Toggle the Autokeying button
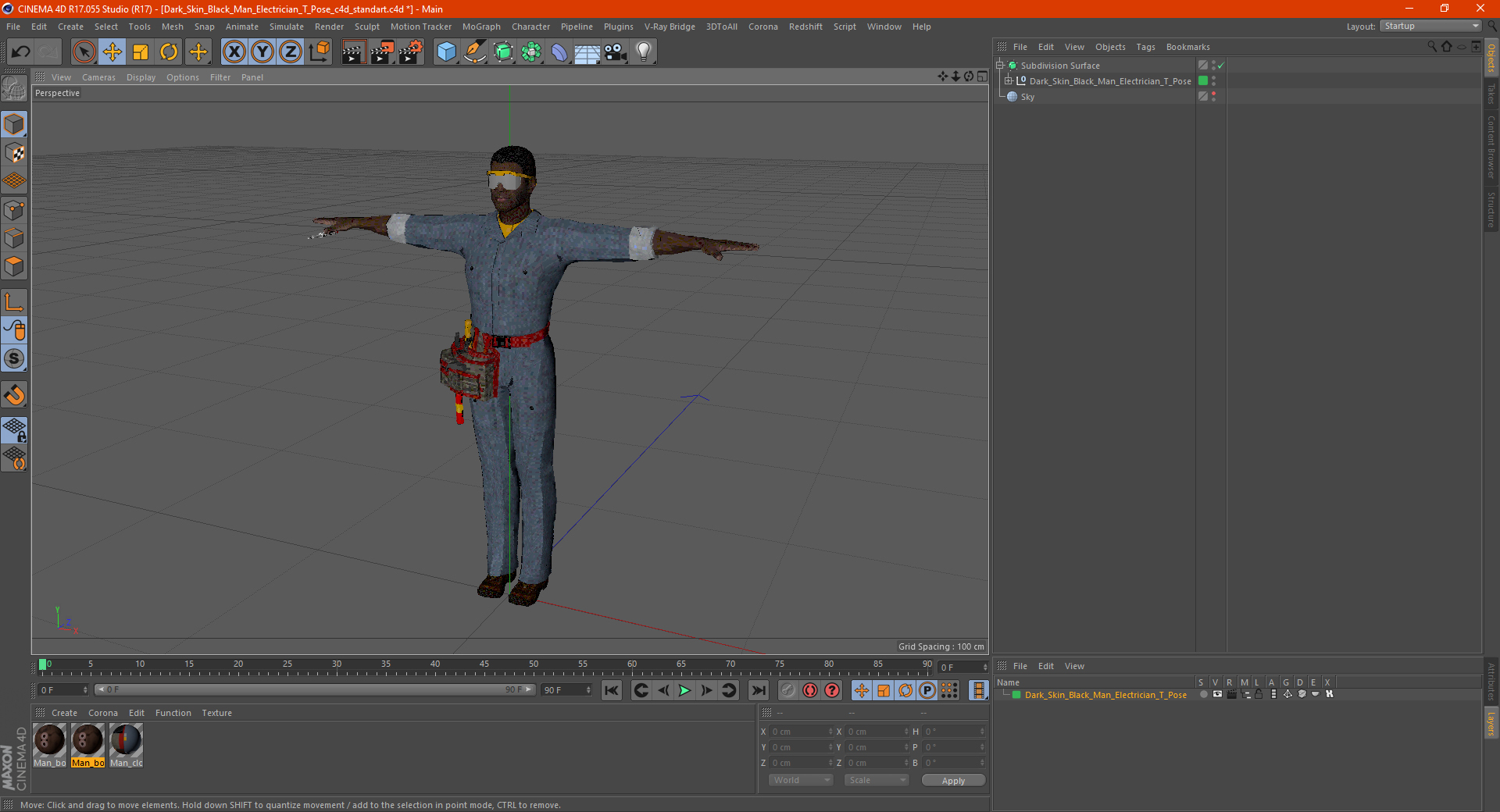Image resolution: width=1500 pixels, height=812 pixels. tap(810, 690)
